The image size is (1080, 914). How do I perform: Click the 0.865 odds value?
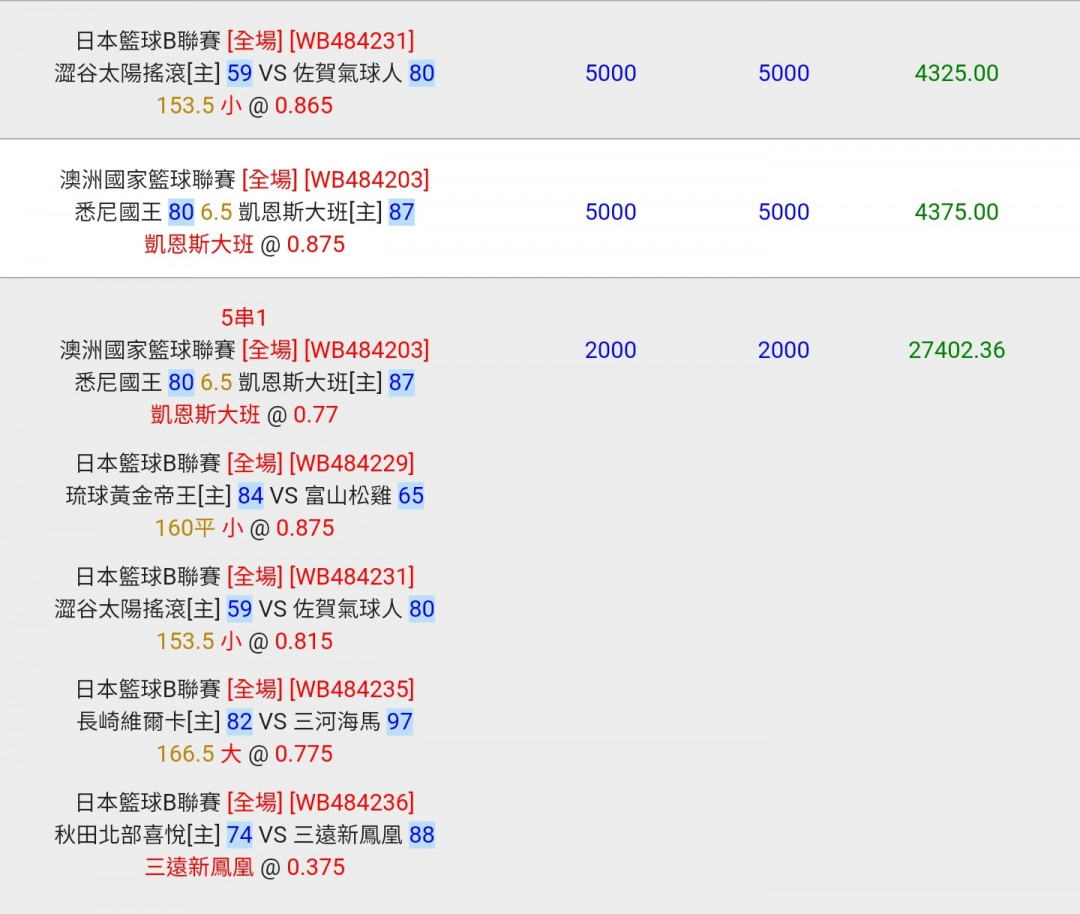303,106
